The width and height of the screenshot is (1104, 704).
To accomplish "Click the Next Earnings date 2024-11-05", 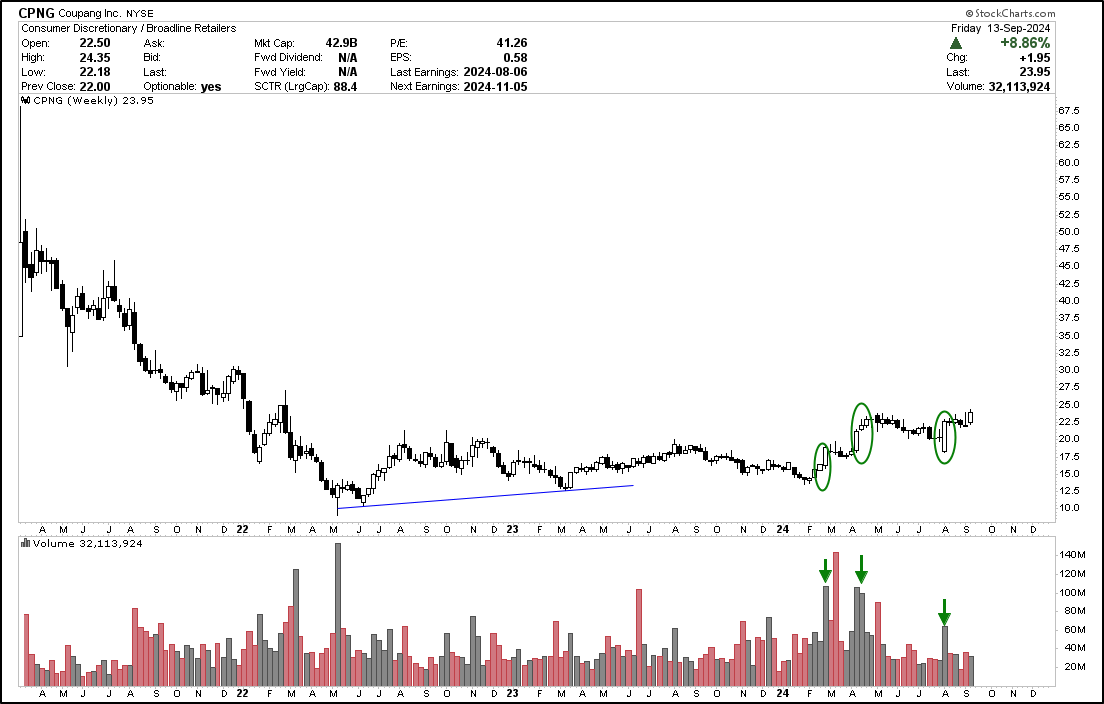I will [x=495, y=87].
